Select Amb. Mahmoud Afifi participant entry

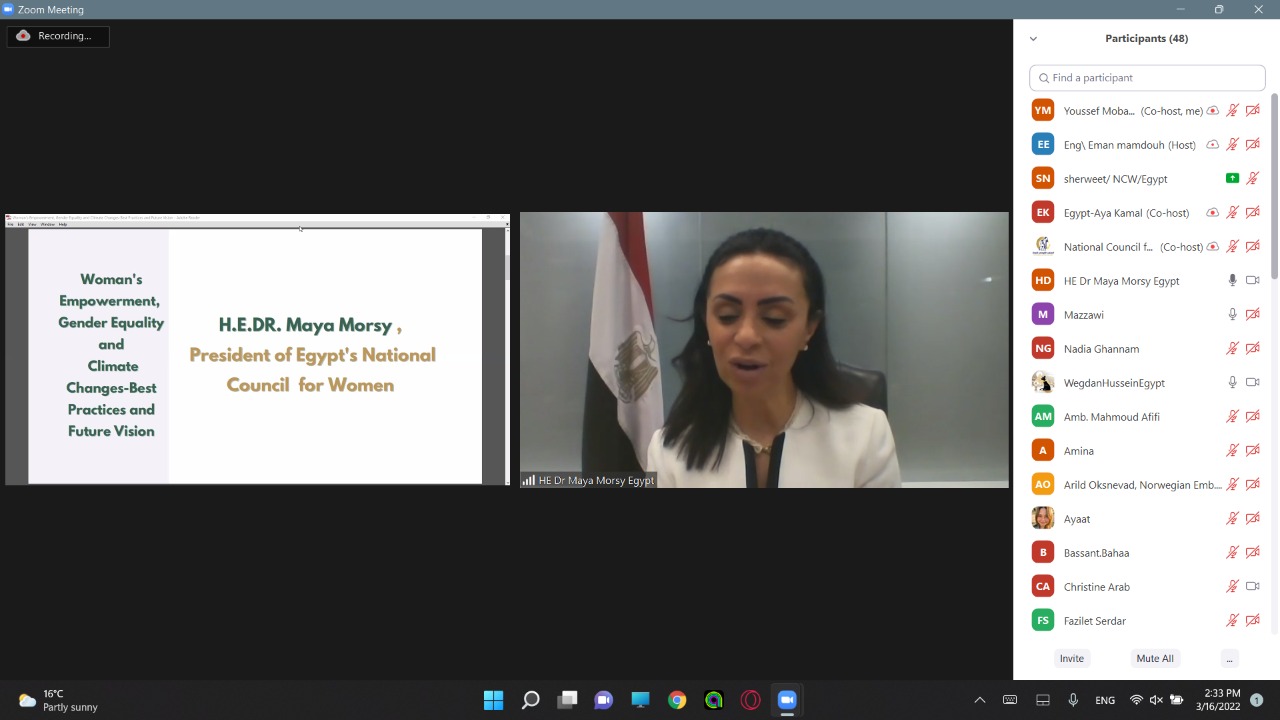point(1111,417)
